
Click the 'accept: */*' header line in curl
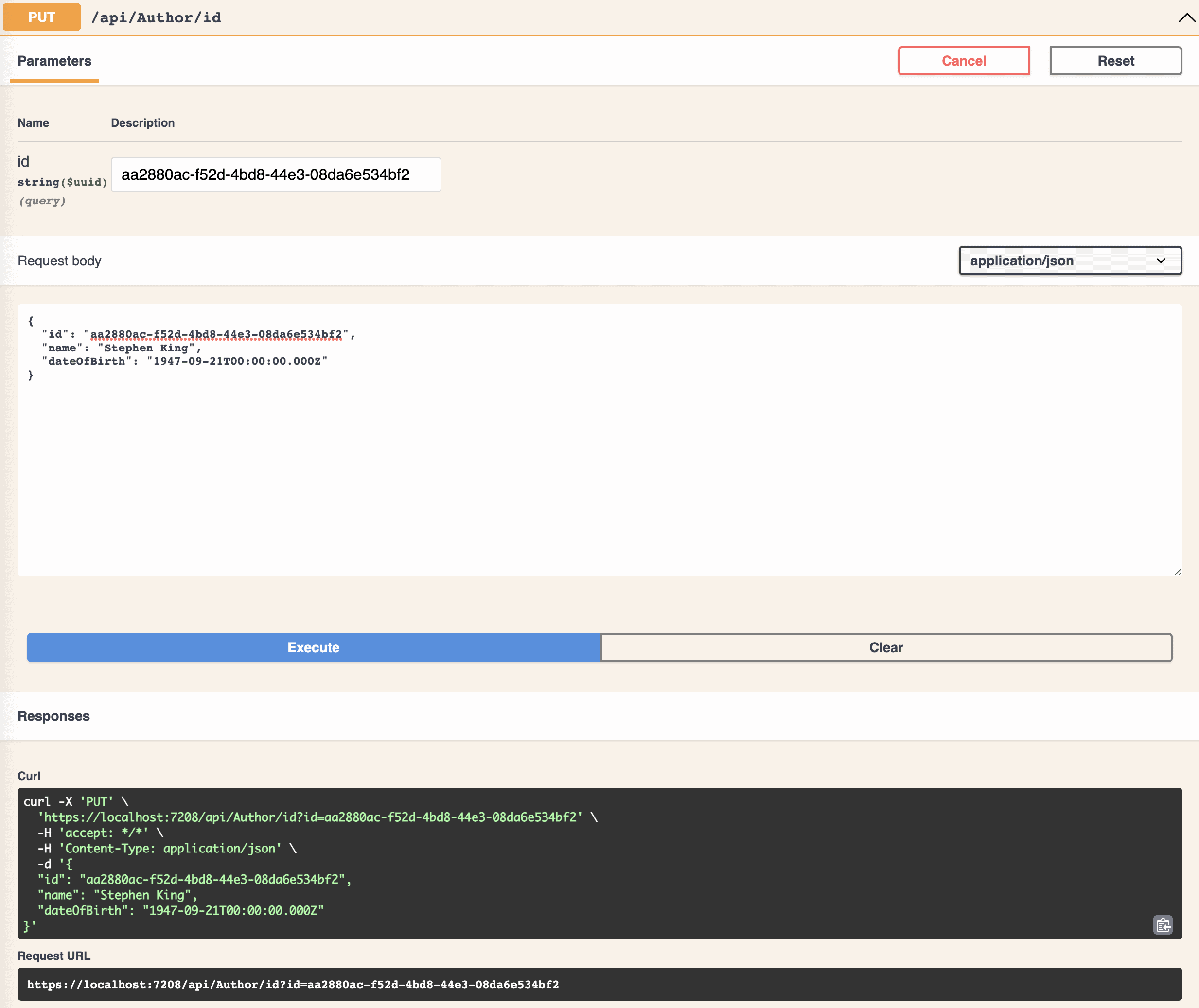pos(101,833)
